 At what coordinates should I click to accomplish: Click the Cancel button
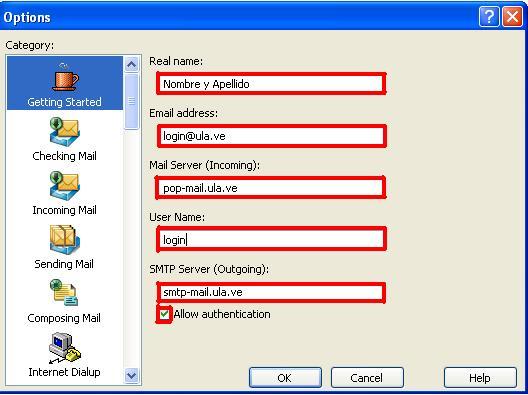pos(367,377)
